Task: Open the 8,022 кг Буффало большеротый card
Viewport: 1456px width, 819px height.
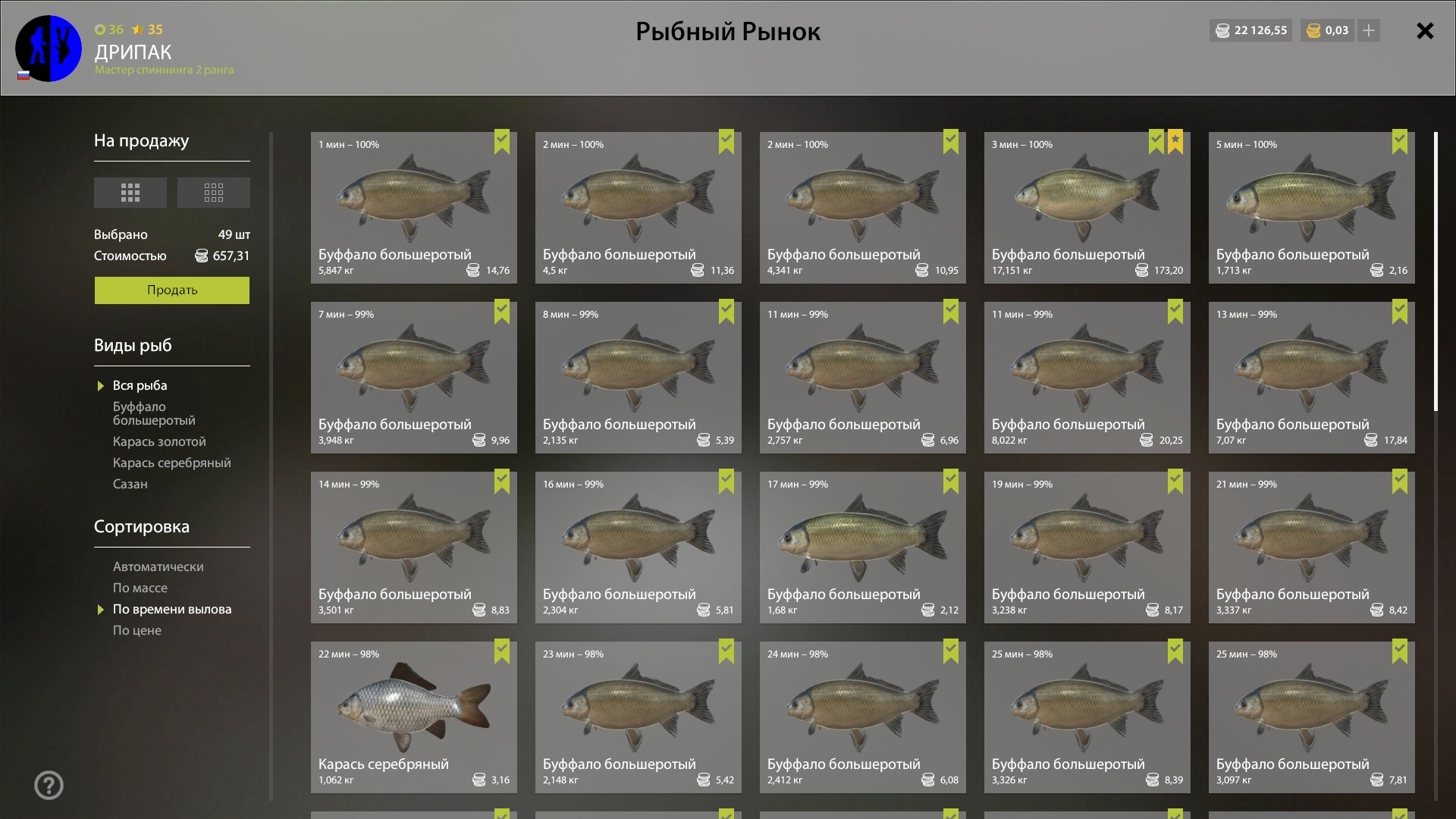Action: click(x=1087, y=378)
